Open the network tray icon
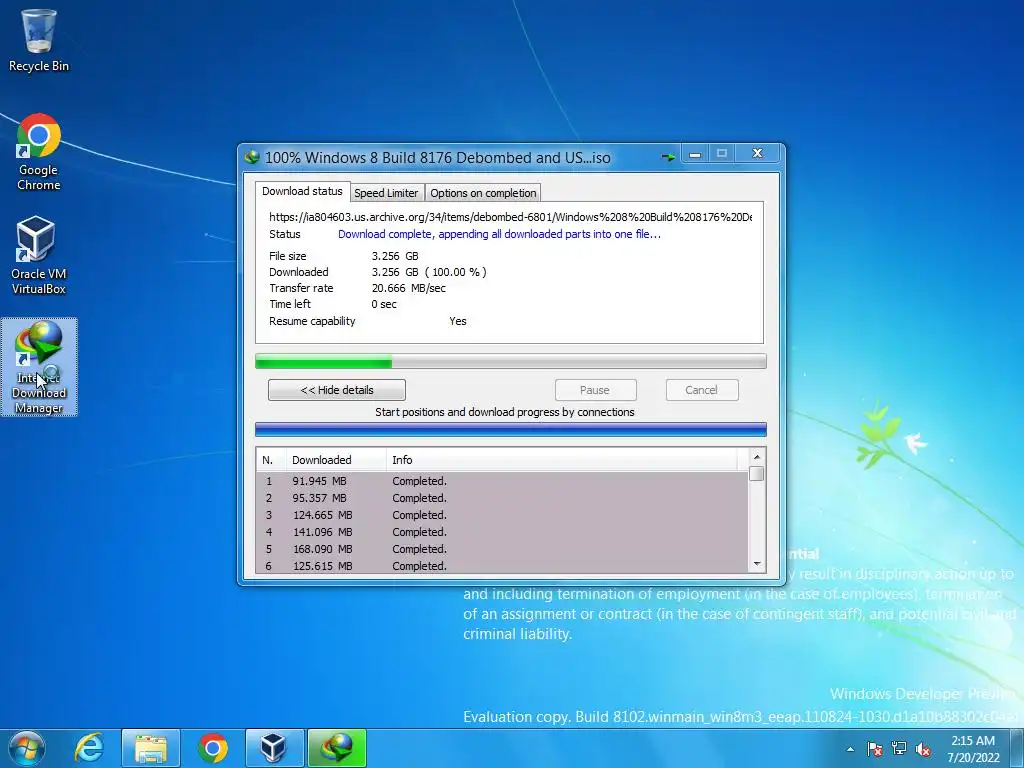Viewport: 1024px width, 768px height. pyautogui.click(x=899, y=749)
